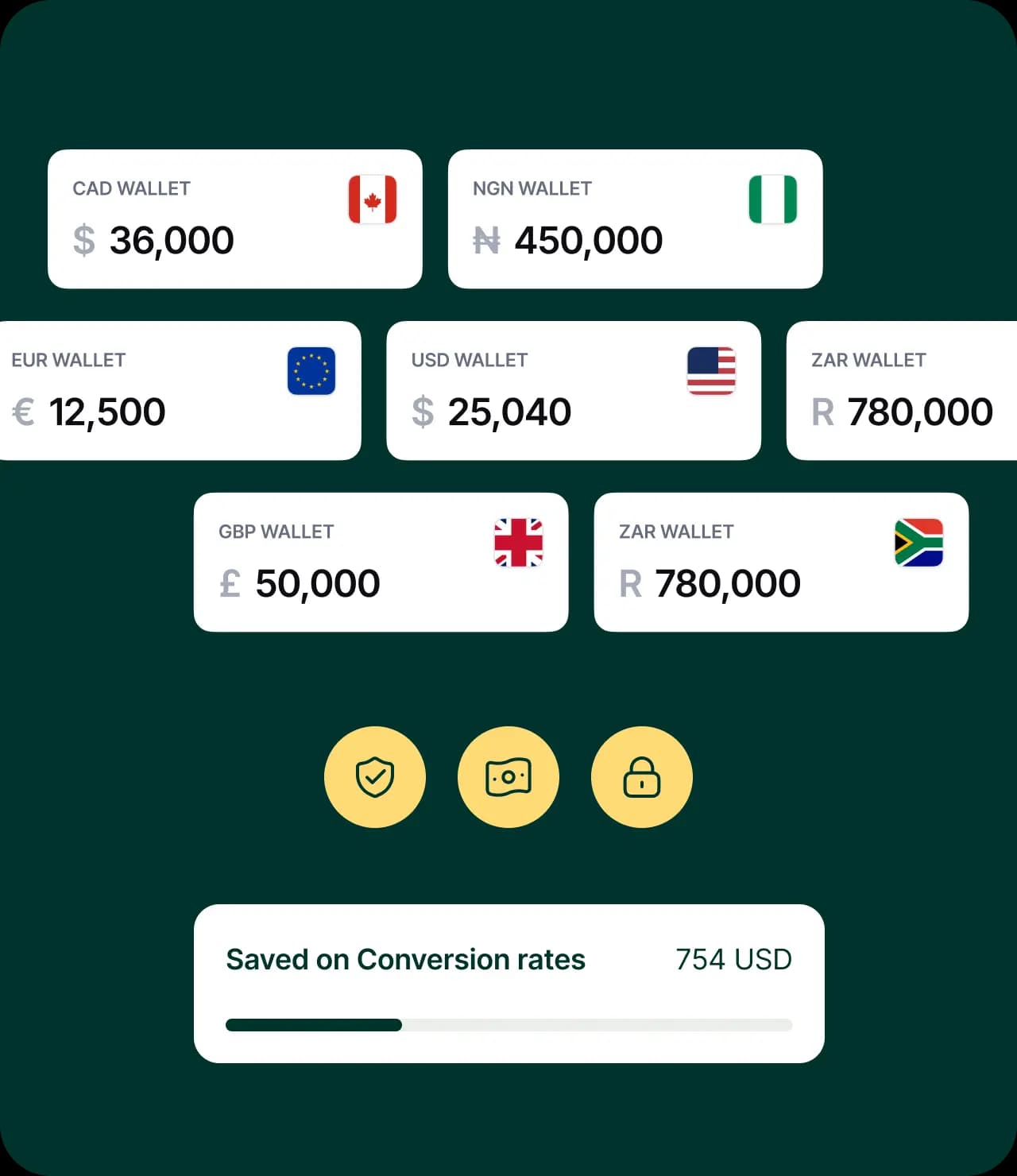Click the Nigeria flag icon
The height and width of the screenshot is (1176, 1017).
pos(772,199)
